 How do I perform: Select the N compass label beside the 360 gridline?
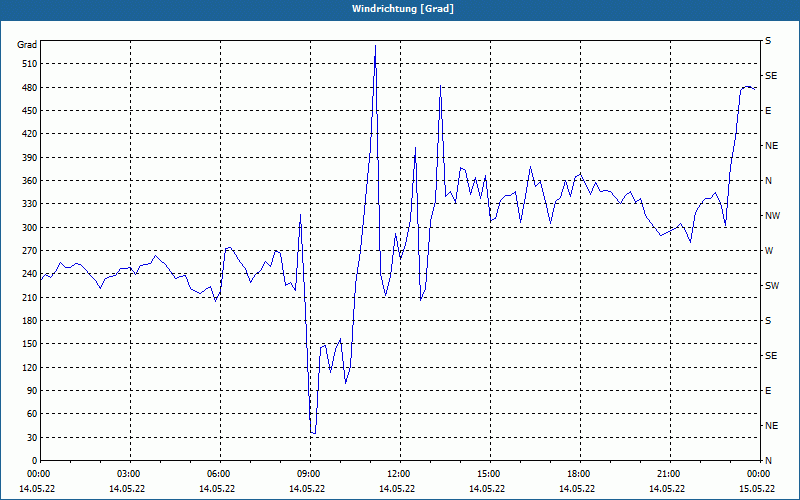(768, 181)
